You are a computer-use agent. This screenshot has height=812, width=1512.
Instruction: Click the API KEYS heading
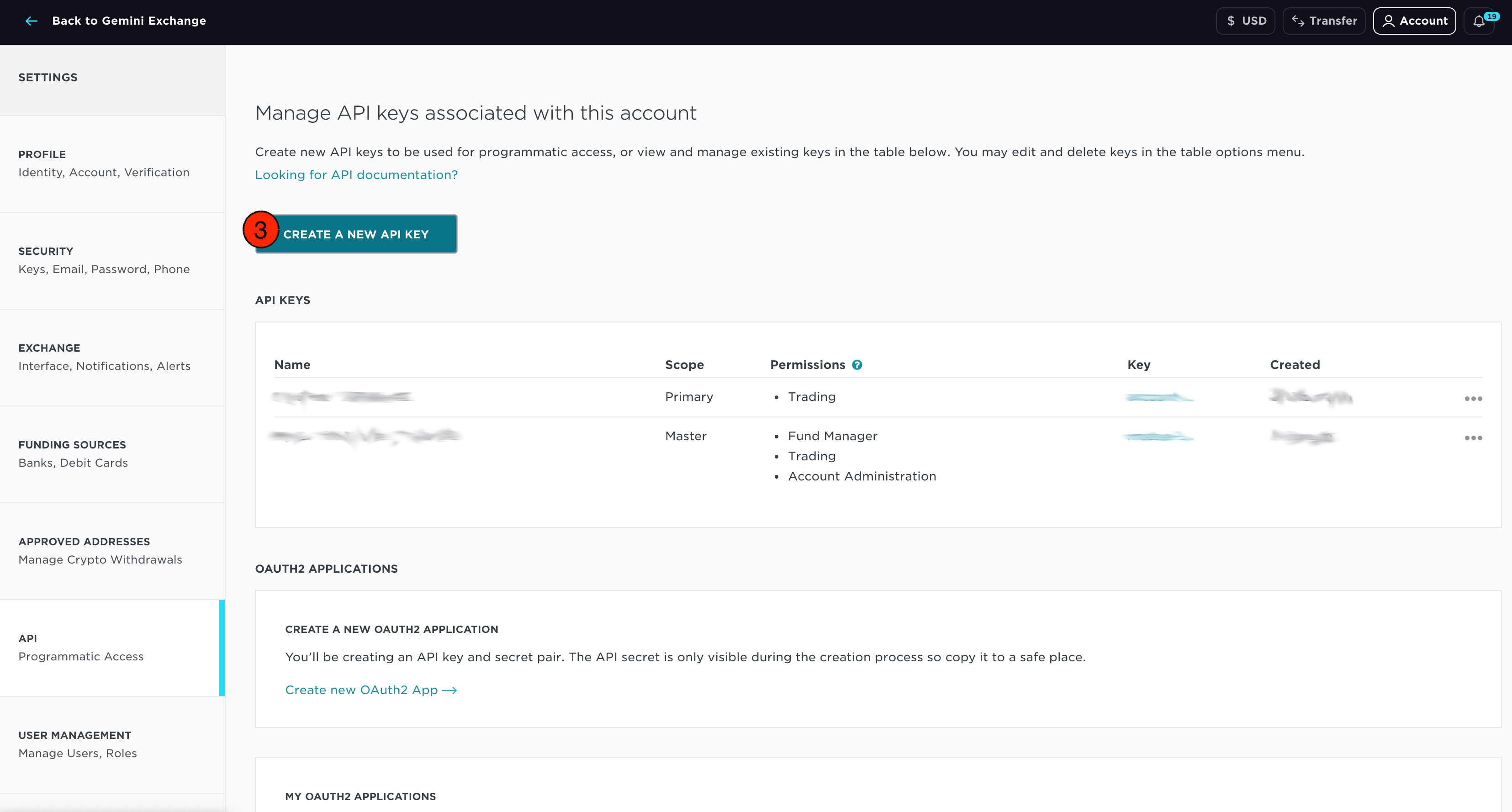(x=282, y=301)
